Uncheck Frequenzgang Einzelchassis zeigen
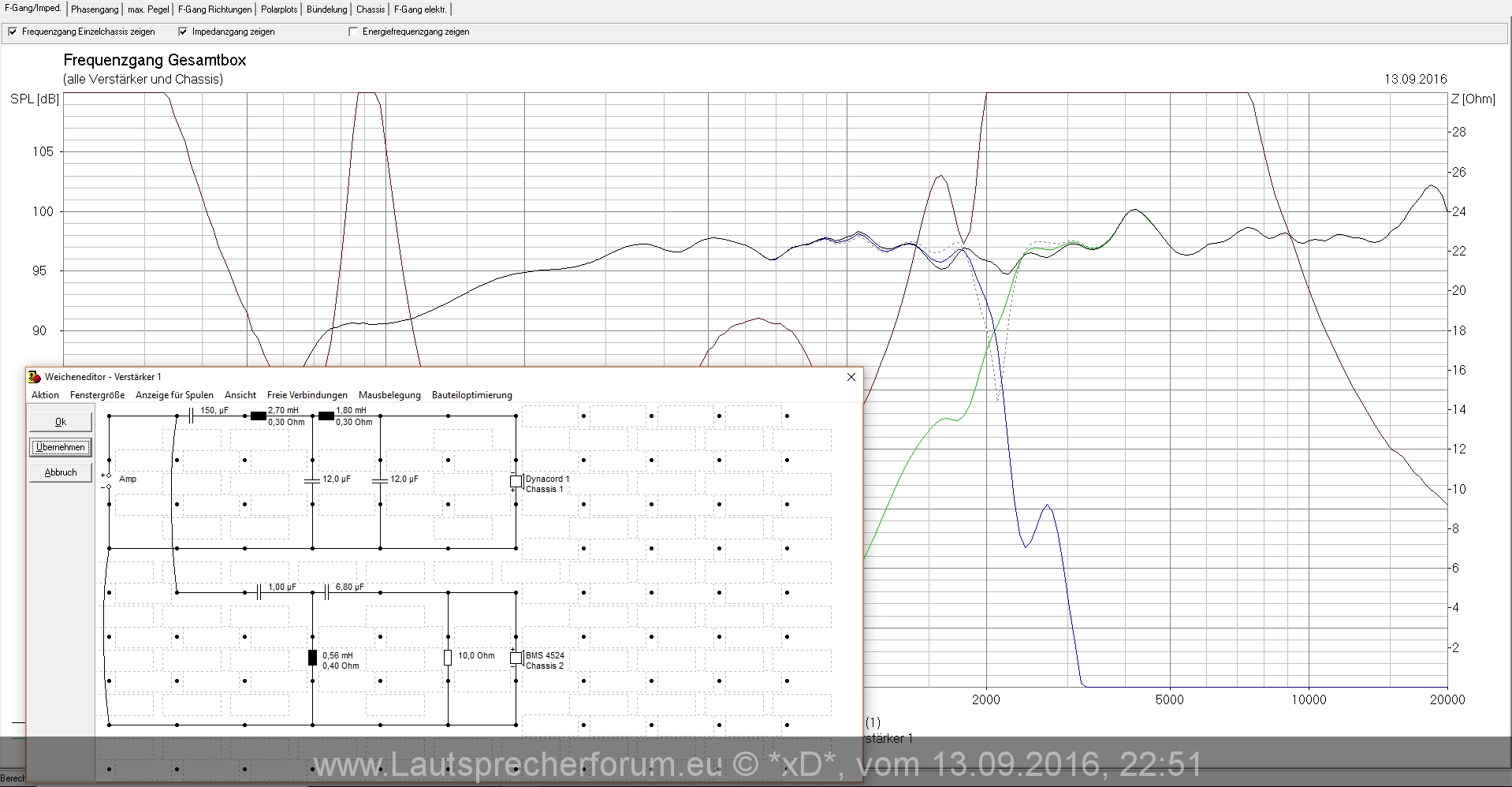 point(13,32)
